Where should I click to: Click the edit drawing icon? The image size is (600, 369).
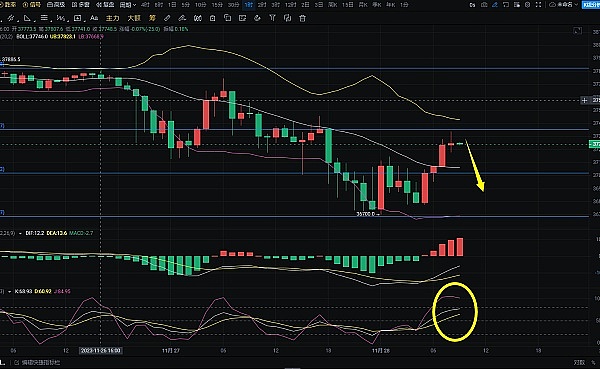(242, 18)
